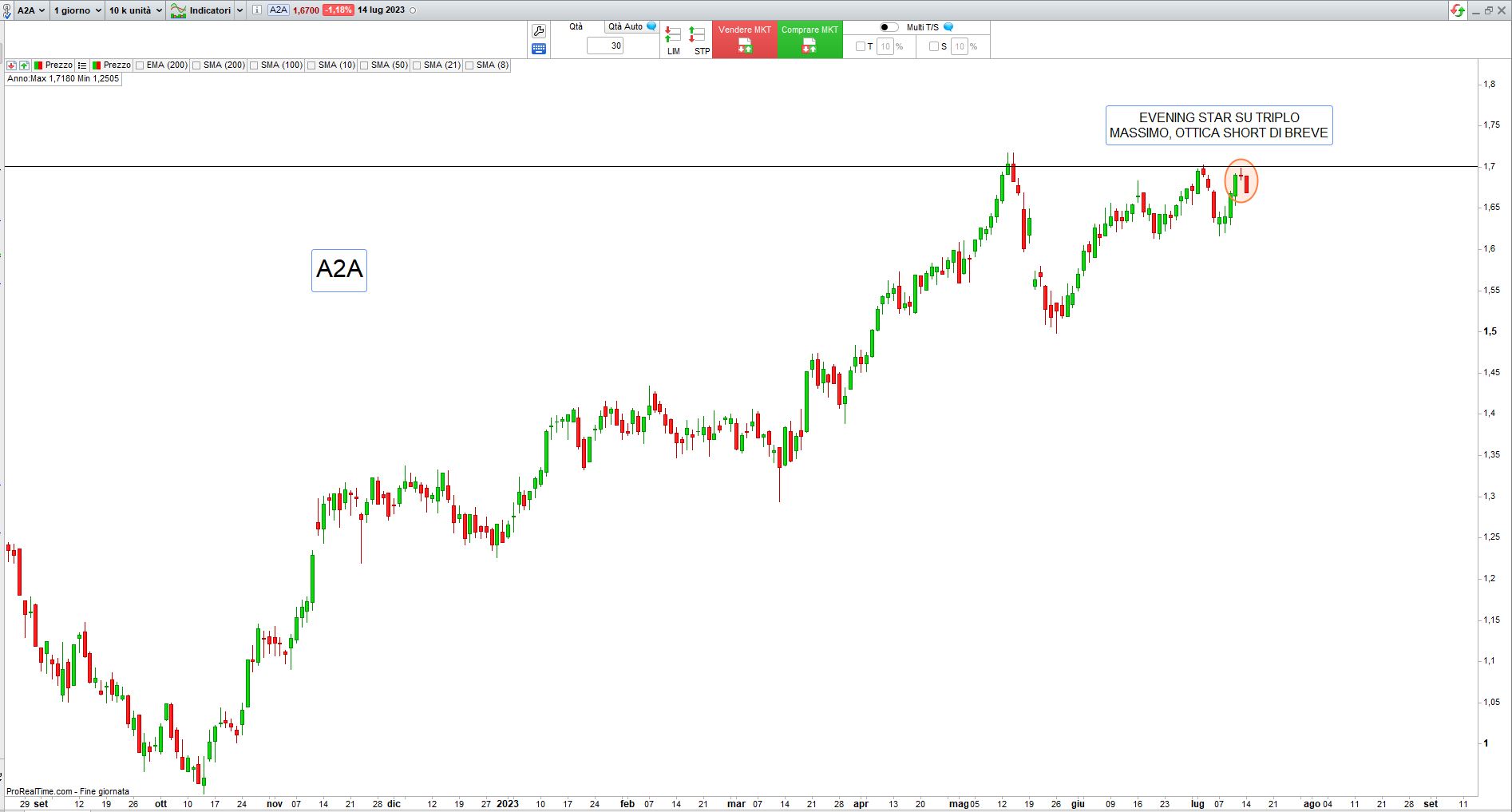
Task: Open the 10 k unità dropdown
Action: pos(135,10)
